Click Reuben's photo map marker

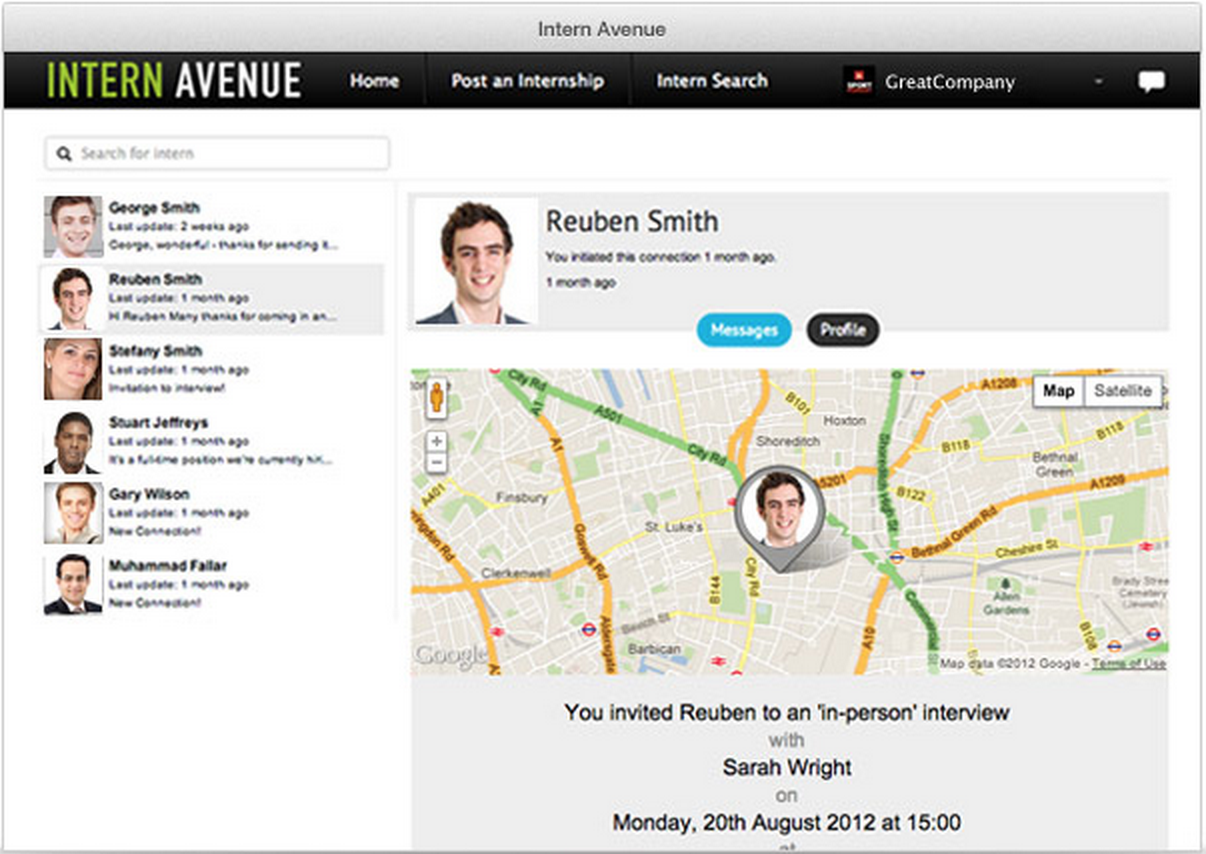point(778,518)
